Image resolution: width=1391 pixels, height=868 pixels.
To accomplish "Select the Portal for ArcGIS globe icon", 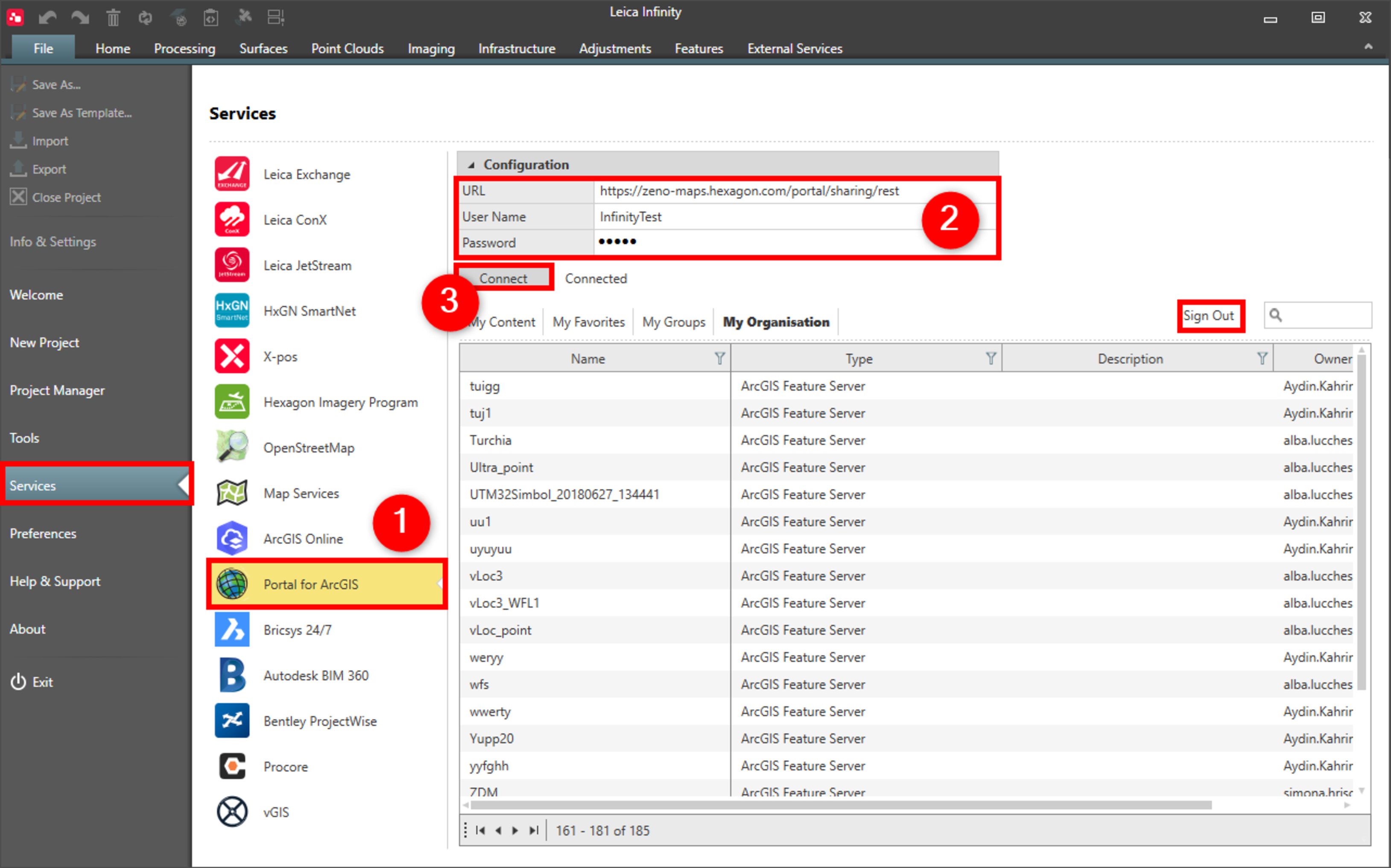I will click(232, 584).
